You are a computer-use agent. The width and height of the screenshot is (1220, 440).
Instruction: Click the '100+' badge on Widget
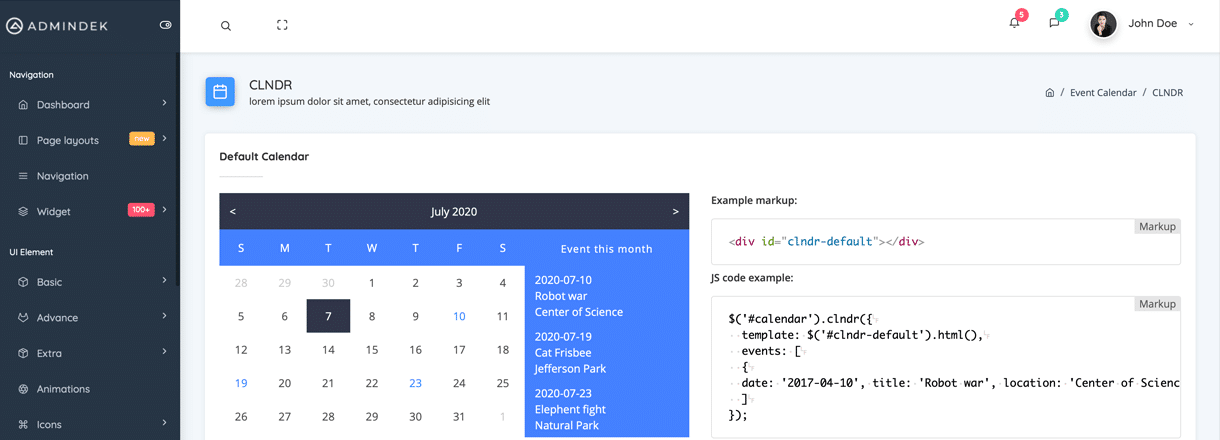click(141, 210)
